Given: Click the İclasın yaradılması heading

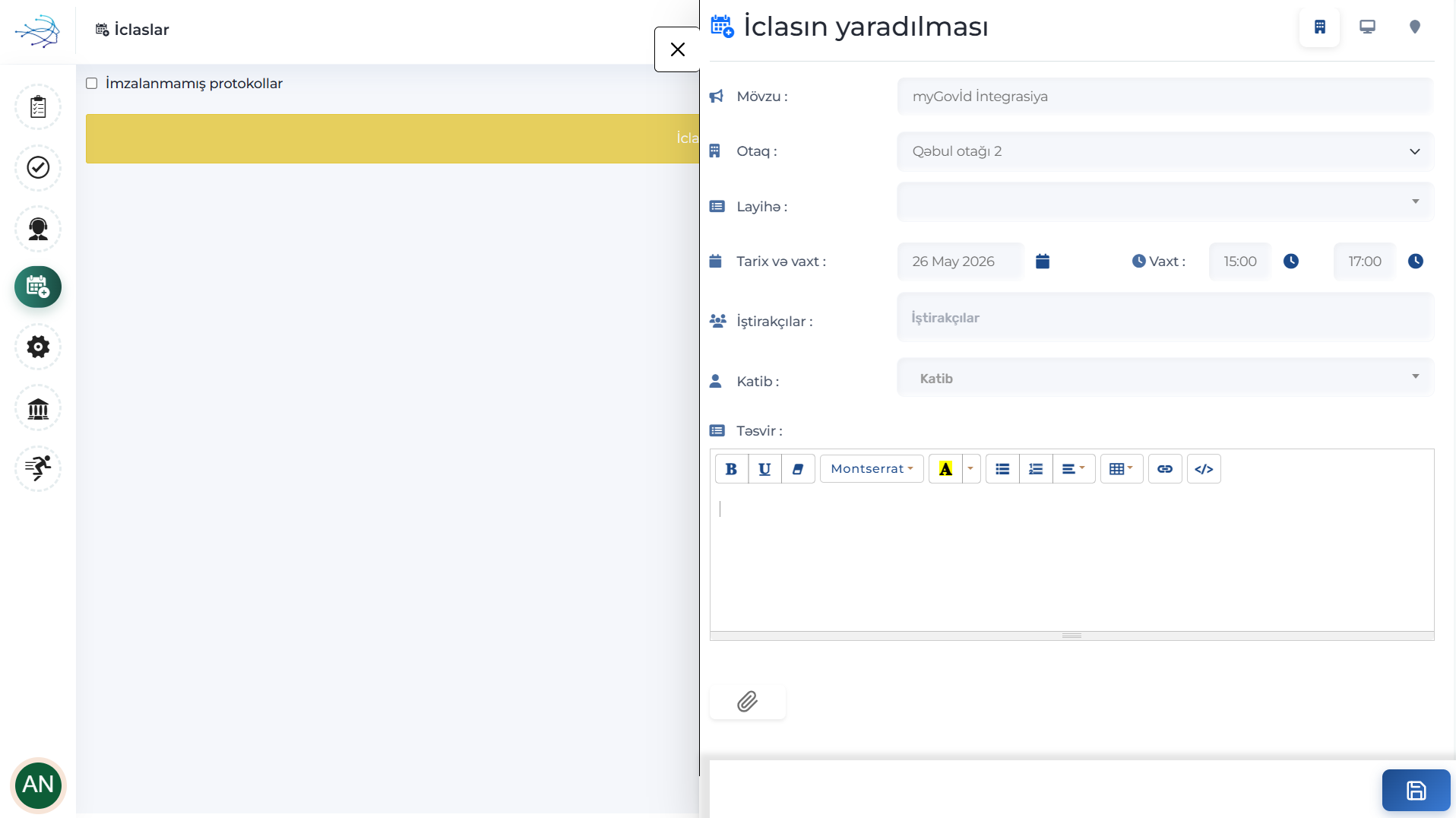Looking at the screenshot, I should pos(866,27).
